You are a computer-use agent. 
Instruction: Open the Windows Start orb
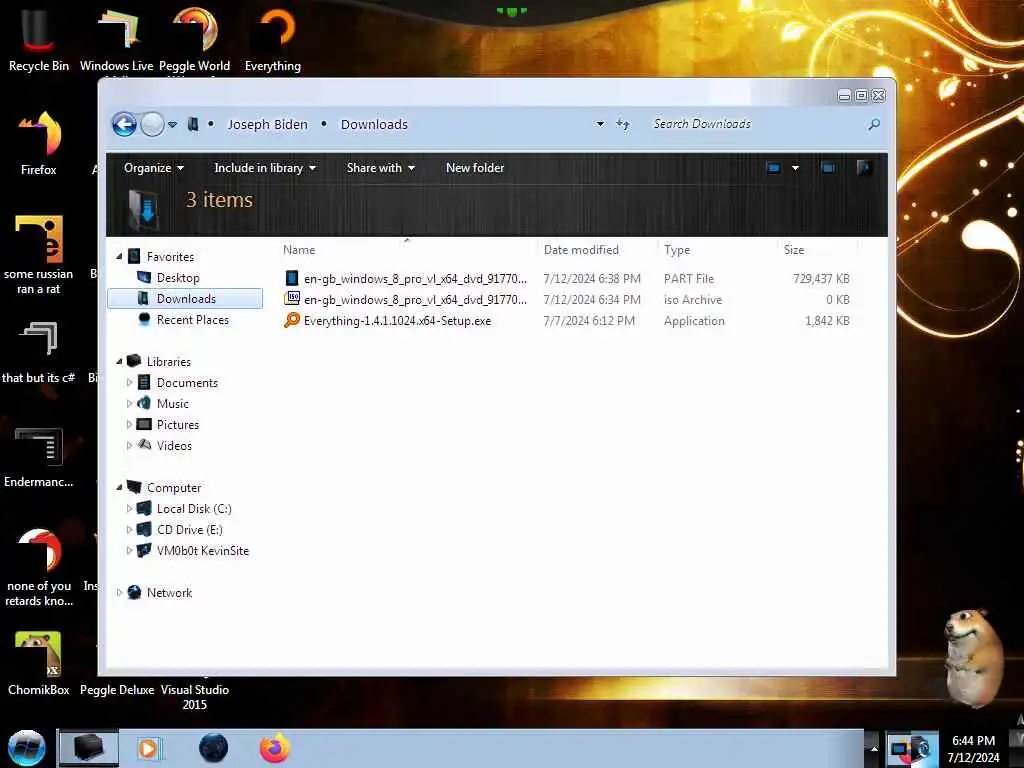[26, 748]
